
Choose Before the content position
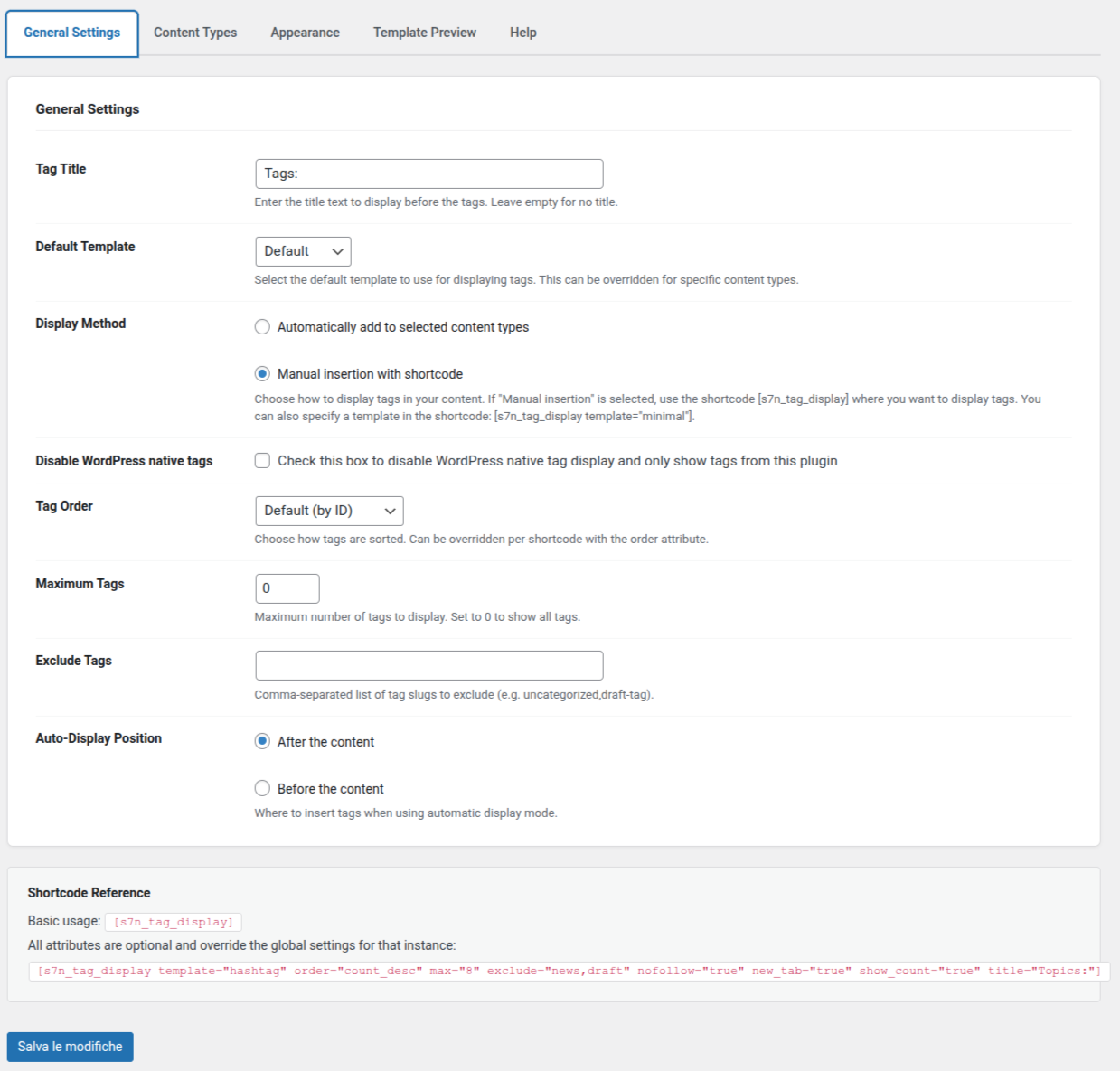pyautogui.click(x=262, y=789)
